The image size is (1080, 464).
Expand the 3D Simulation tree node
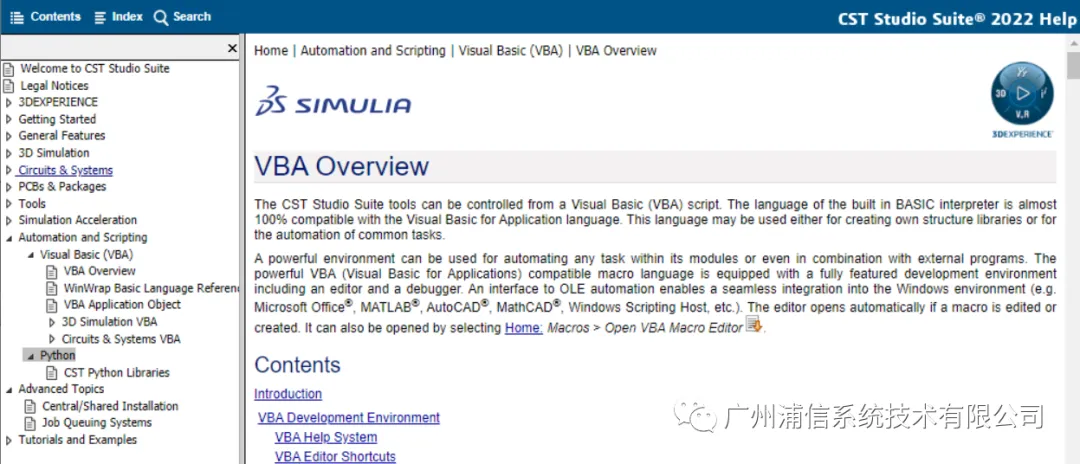(8, 153)
